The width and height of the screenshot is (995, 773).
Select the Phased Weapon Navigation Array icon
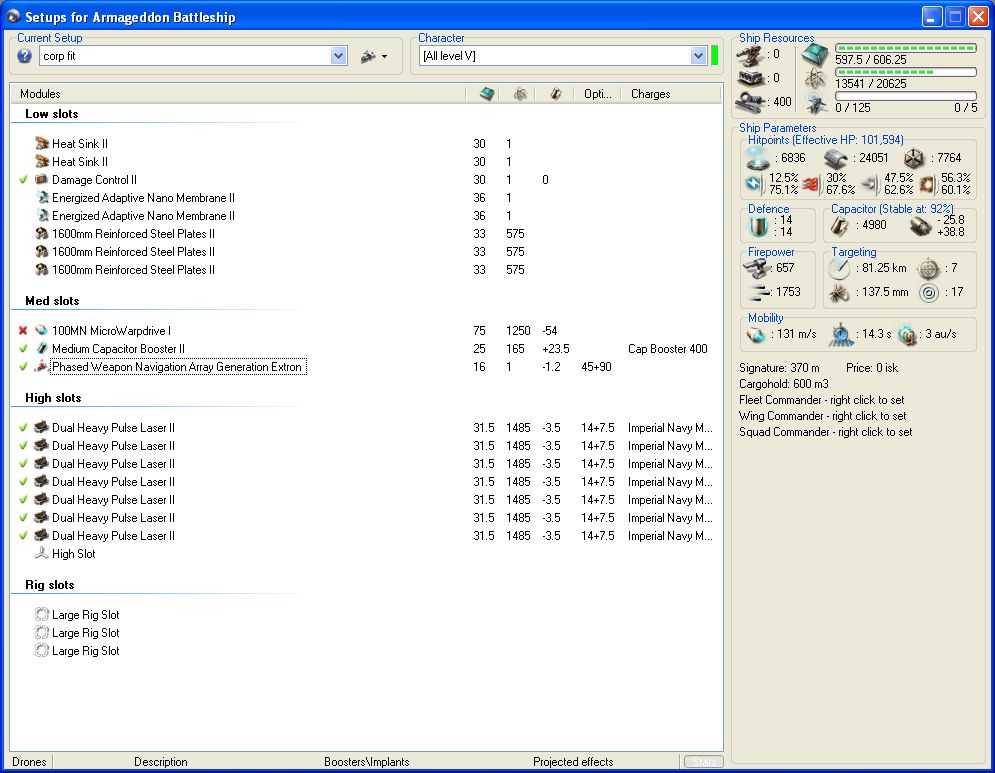tap(42, 366)
